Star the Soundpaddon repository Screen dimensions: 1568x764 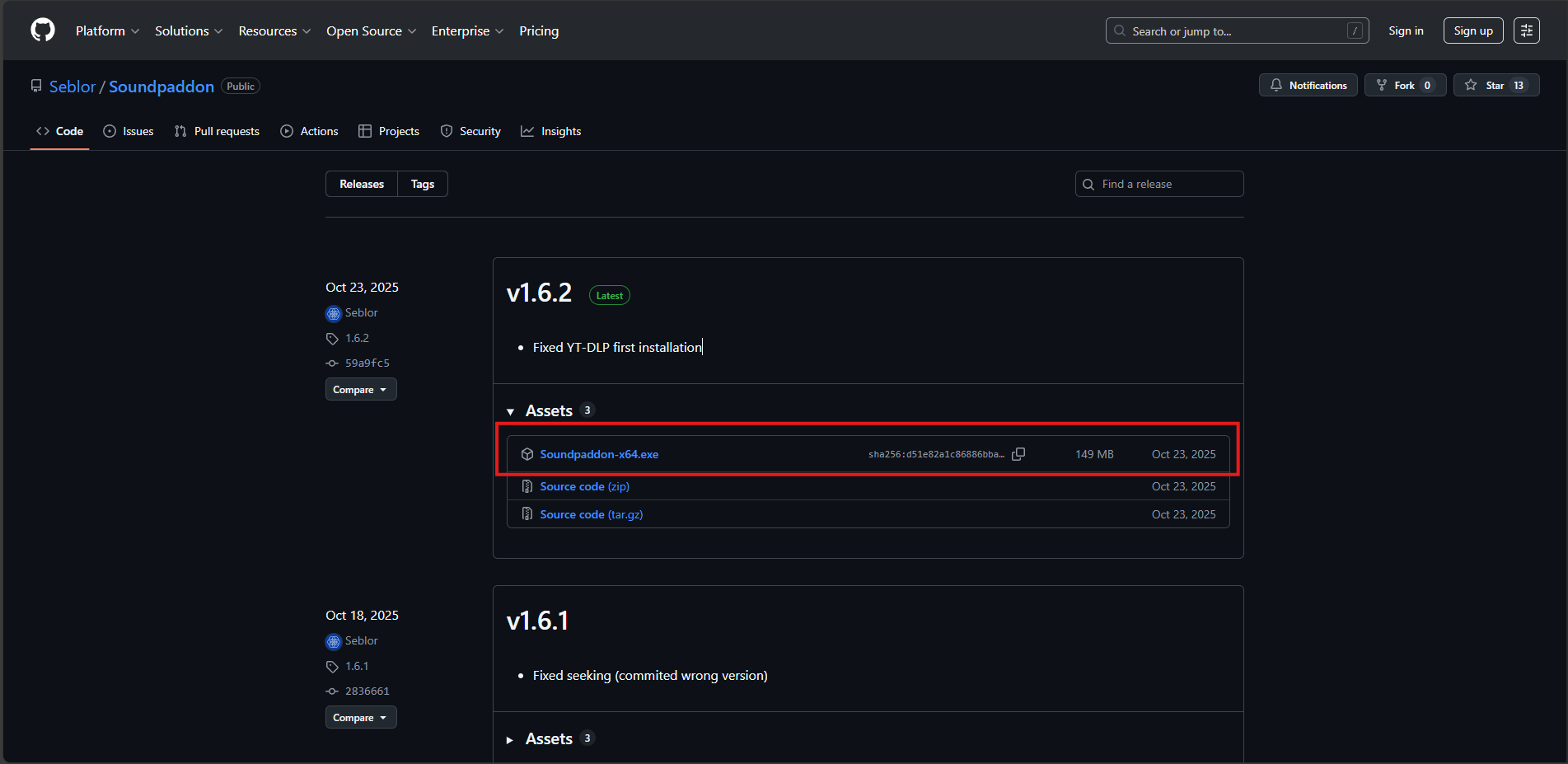(x=1496, y=85)
